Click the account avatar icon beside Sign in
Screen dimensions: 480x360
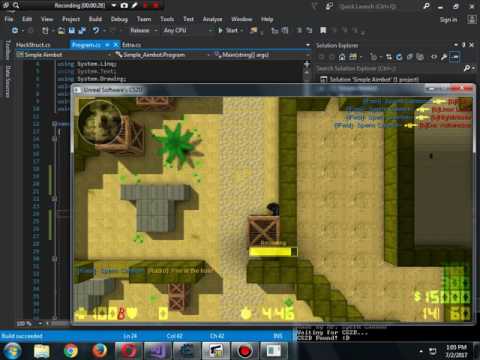(472, 19)
